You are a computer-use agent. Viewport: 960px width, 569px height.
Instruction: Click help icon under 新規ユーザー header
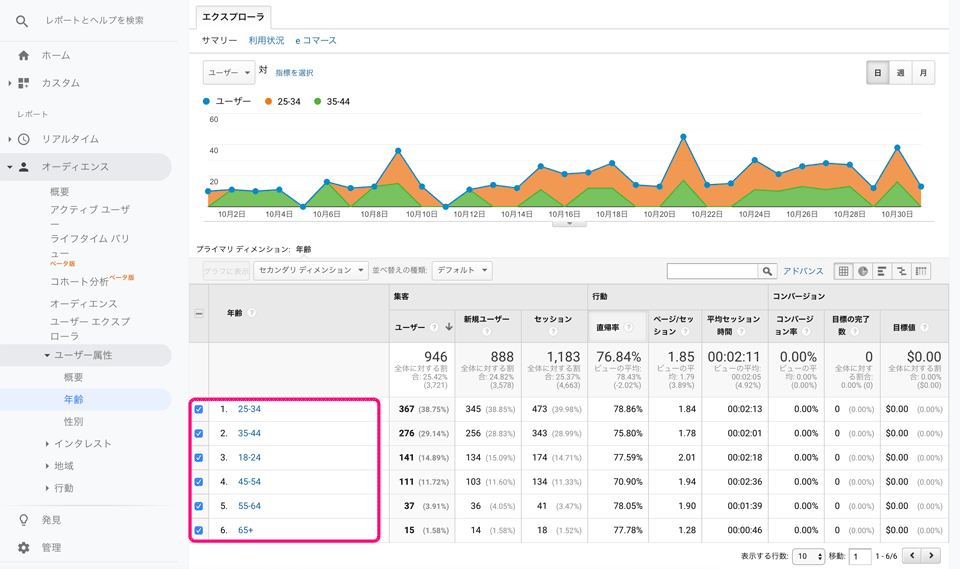pos(487,331)
